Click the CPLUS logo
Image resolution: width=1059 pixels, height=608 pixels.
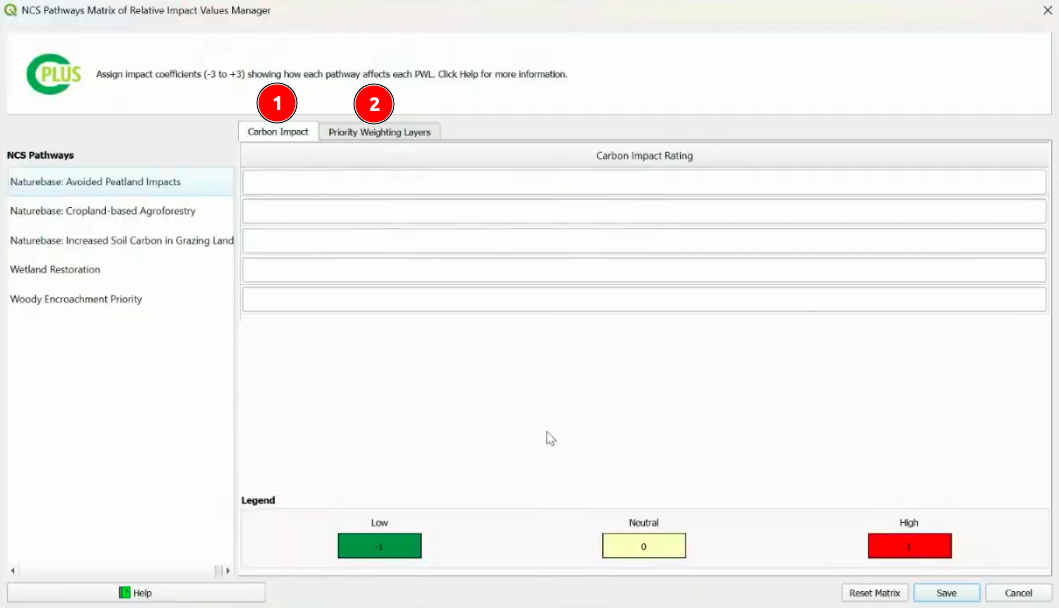point(54,74)
